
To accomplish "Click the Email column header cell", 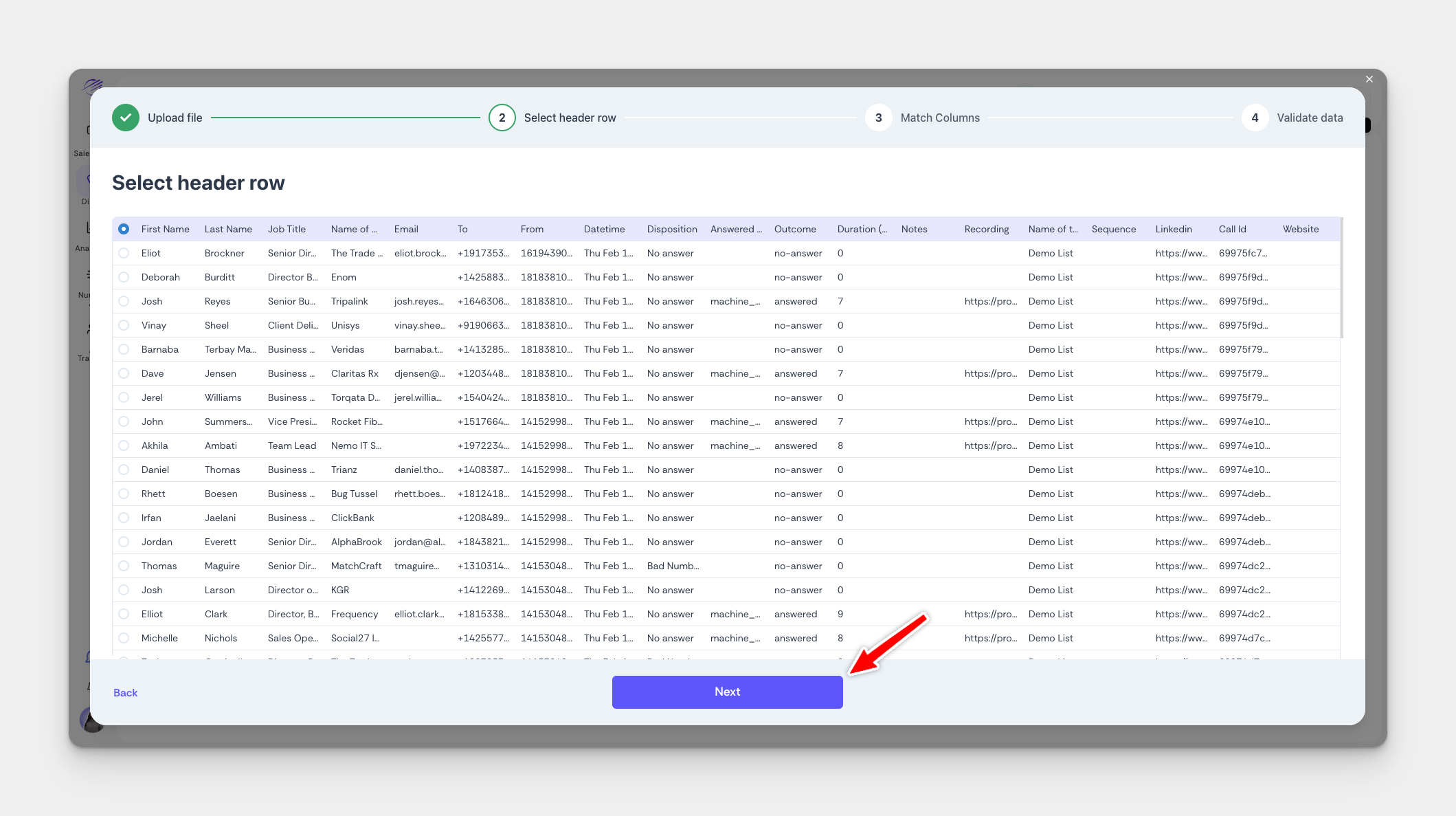I will 406,229.
